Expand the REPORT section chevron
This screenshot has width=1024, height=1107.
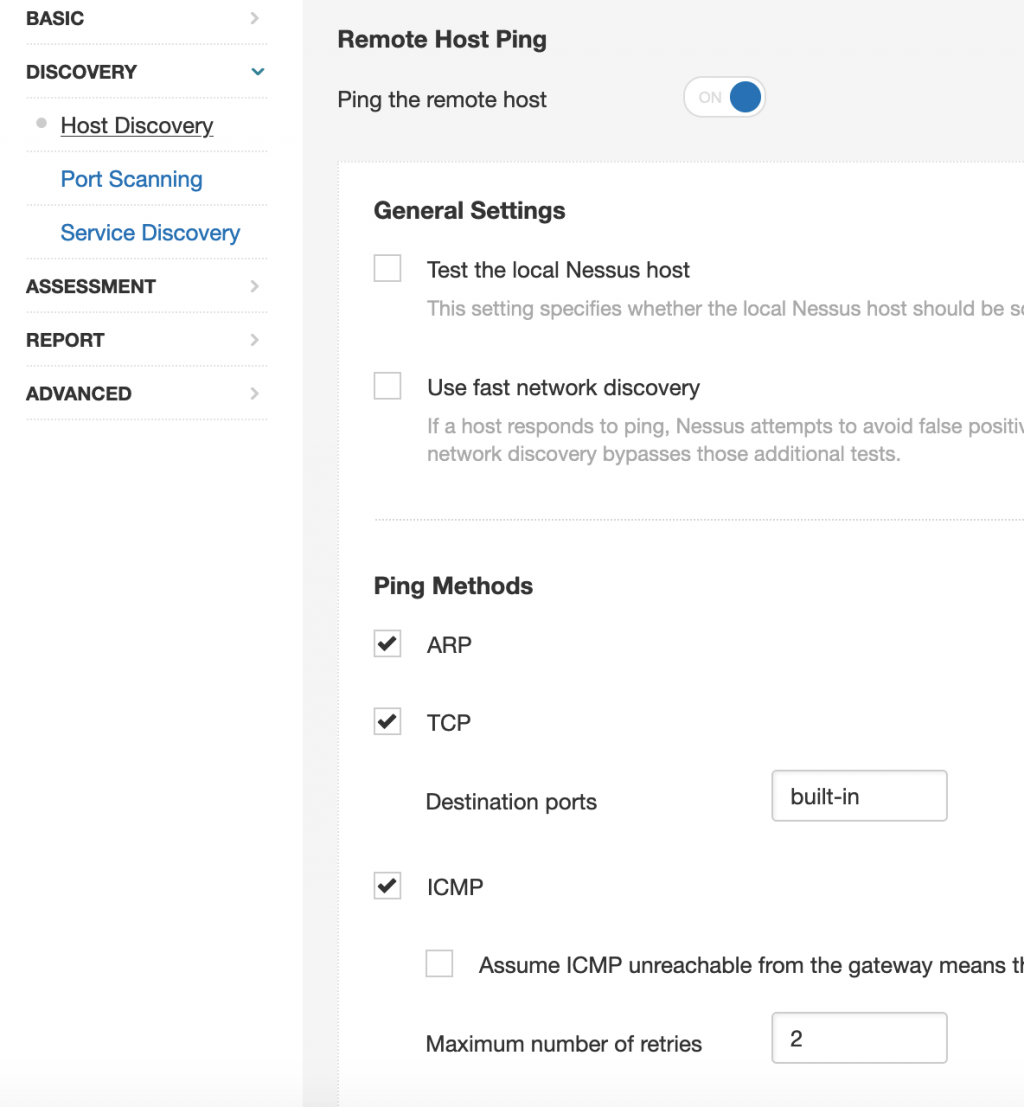click(x=255, y=340)
